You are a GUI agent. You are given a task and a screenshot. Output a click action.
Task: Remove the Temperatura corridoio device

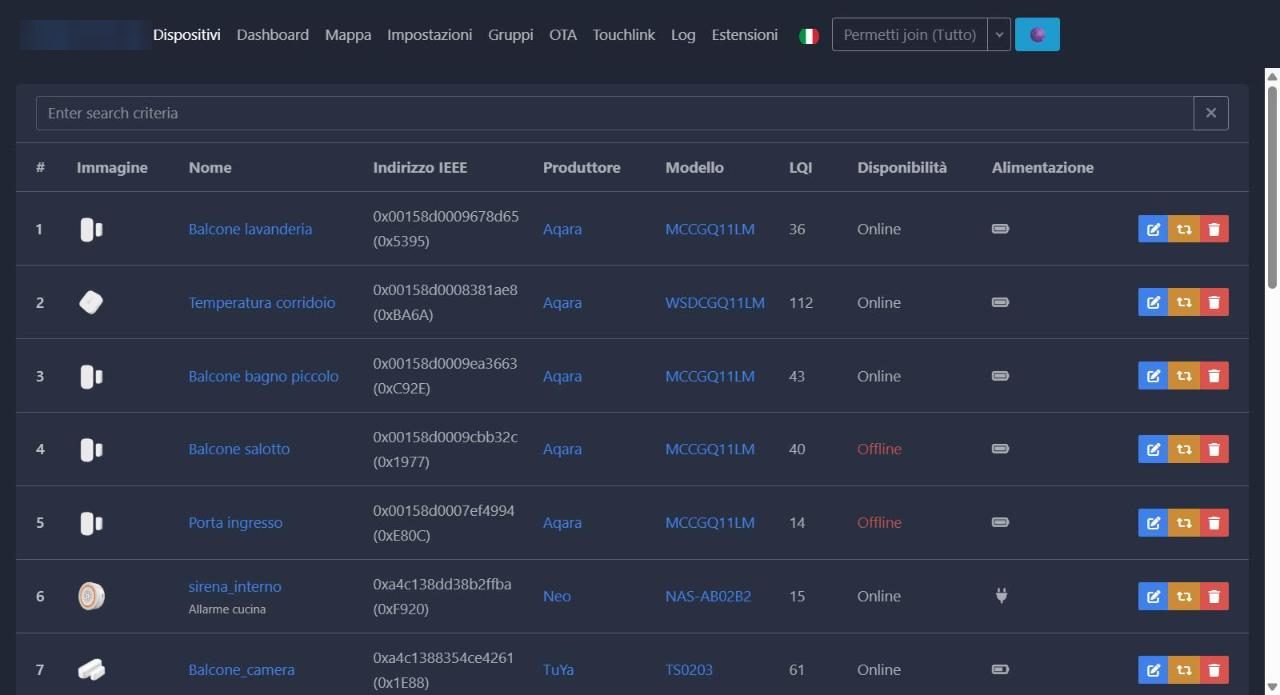[1214, 302]
